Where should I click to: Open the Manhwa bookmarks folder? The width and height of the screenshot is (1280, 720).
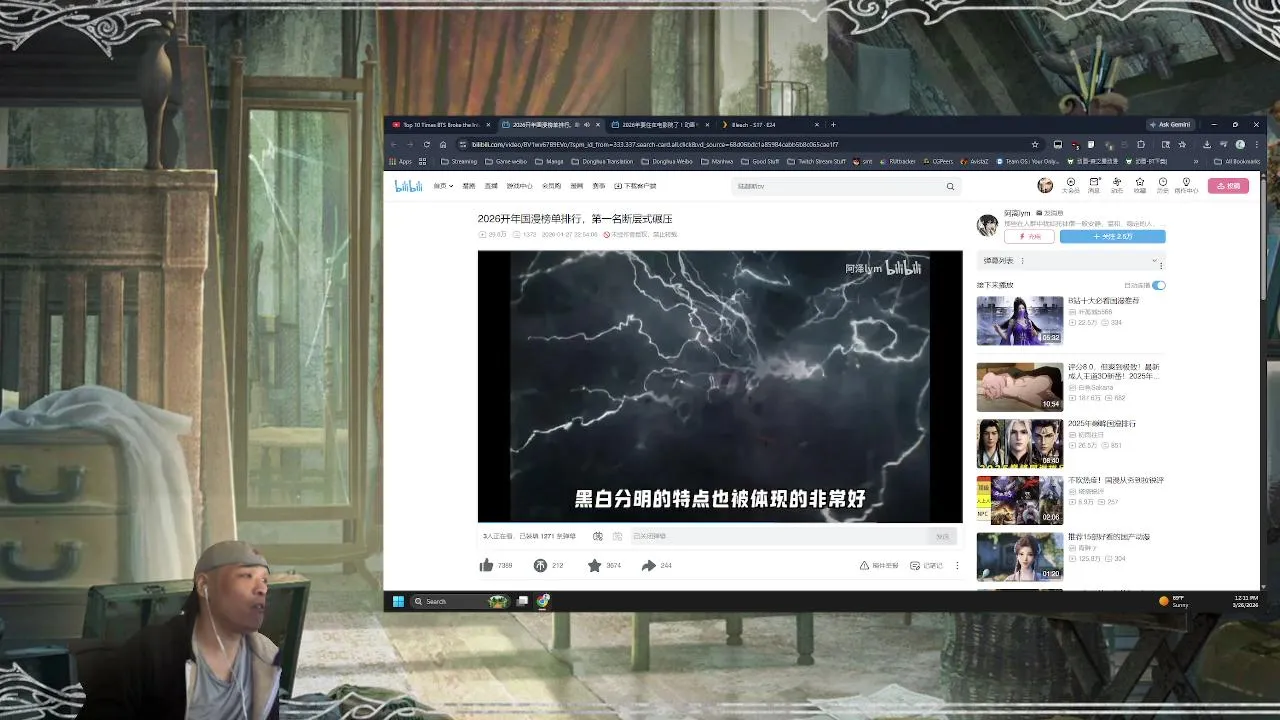pyautogui.click(x=717, y=161)
